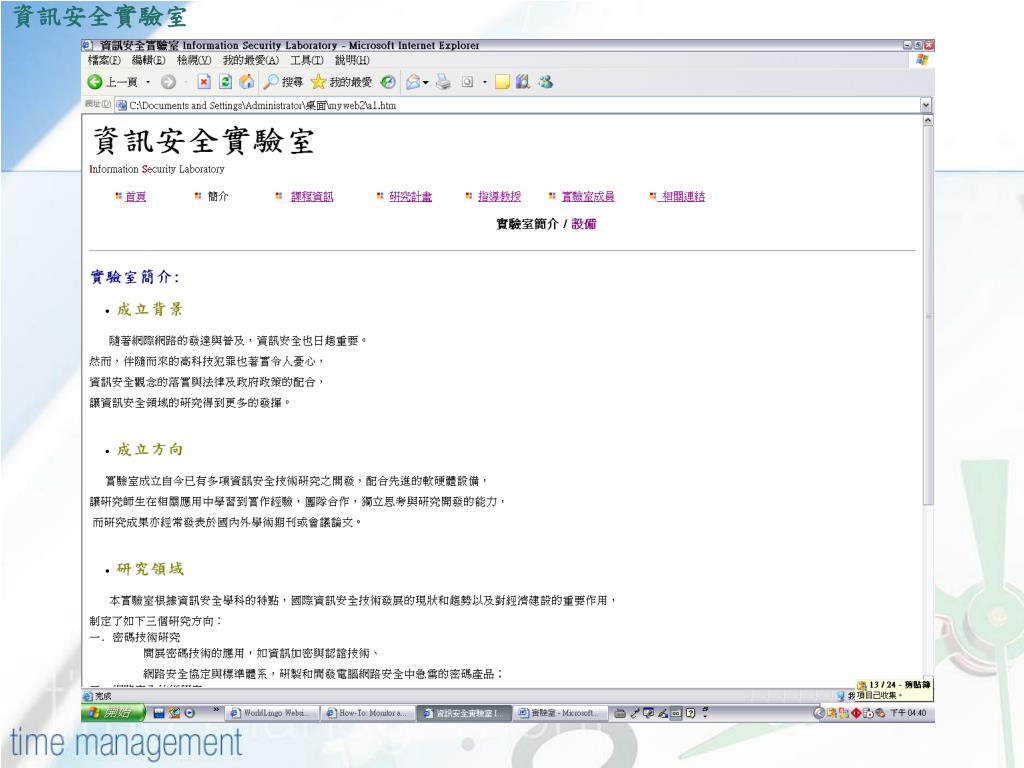This screenshot has height=768, width=1024.
Task: Open the 設備 sub-page link
Action: [584, 224]
